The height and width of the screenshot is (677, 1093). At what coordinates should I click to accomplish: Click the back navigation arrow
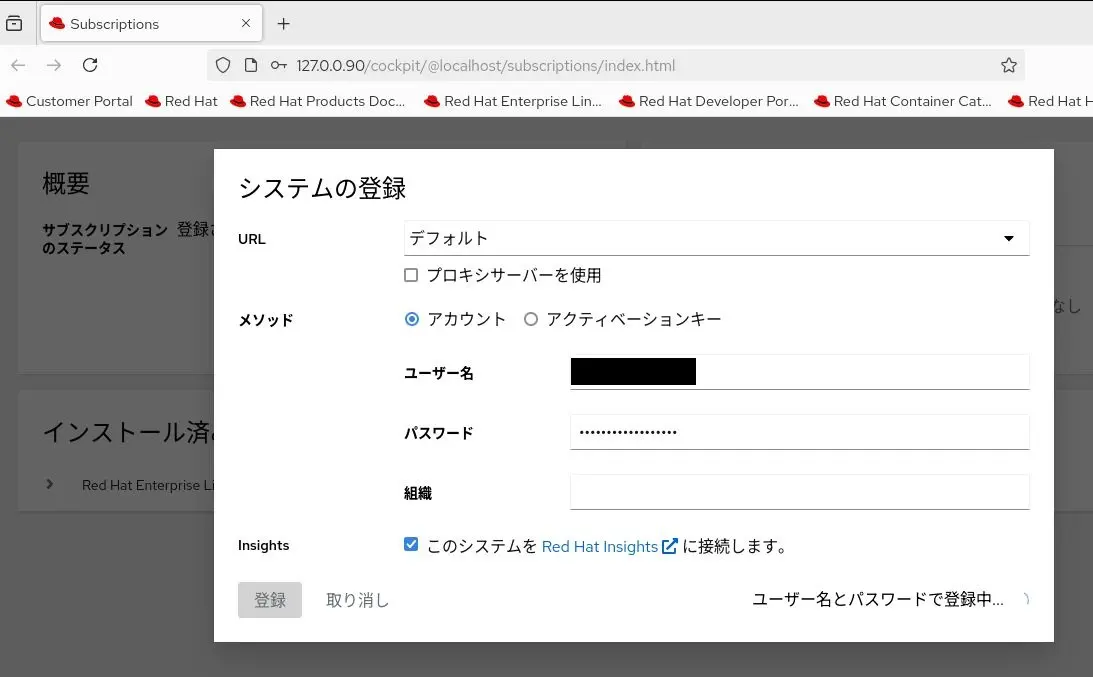18,65
